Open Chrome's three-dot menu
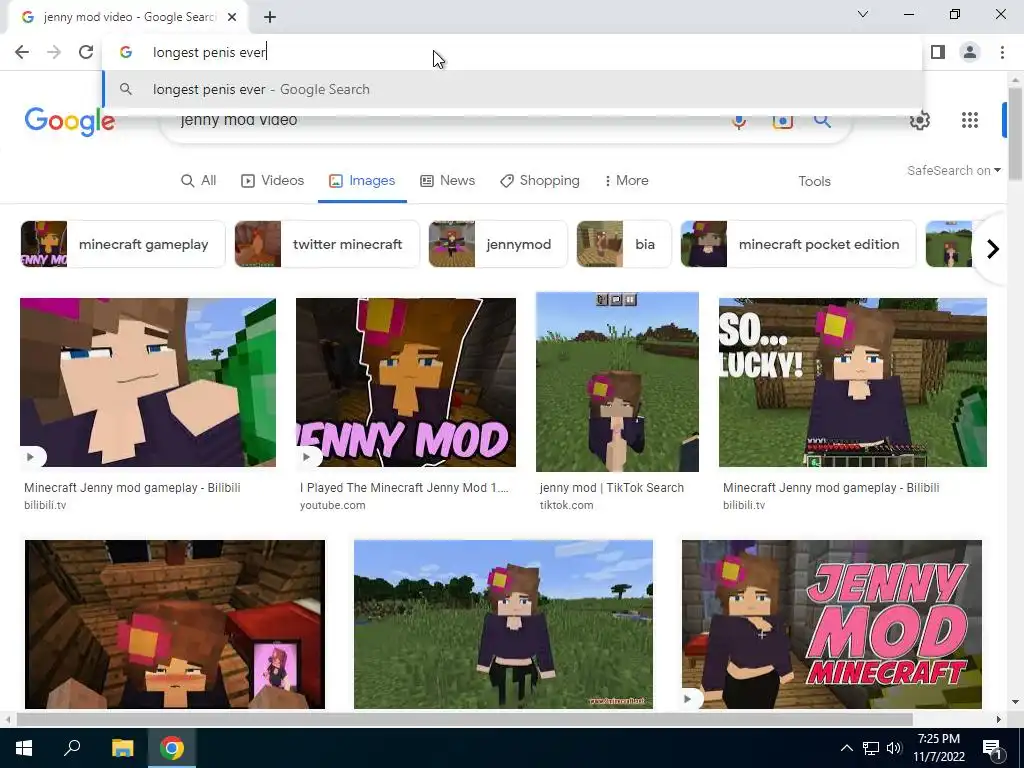The height and width of the screenshot is (768, 1024). [1002, 52]
